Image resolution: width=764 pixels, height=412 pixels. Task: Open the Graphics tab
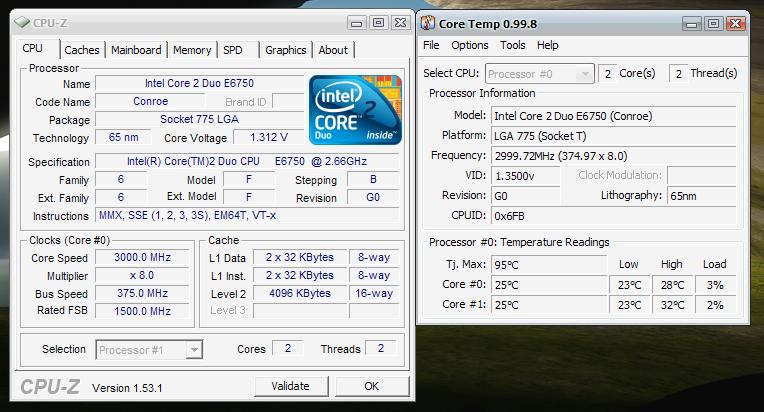(x=286, y=50)
